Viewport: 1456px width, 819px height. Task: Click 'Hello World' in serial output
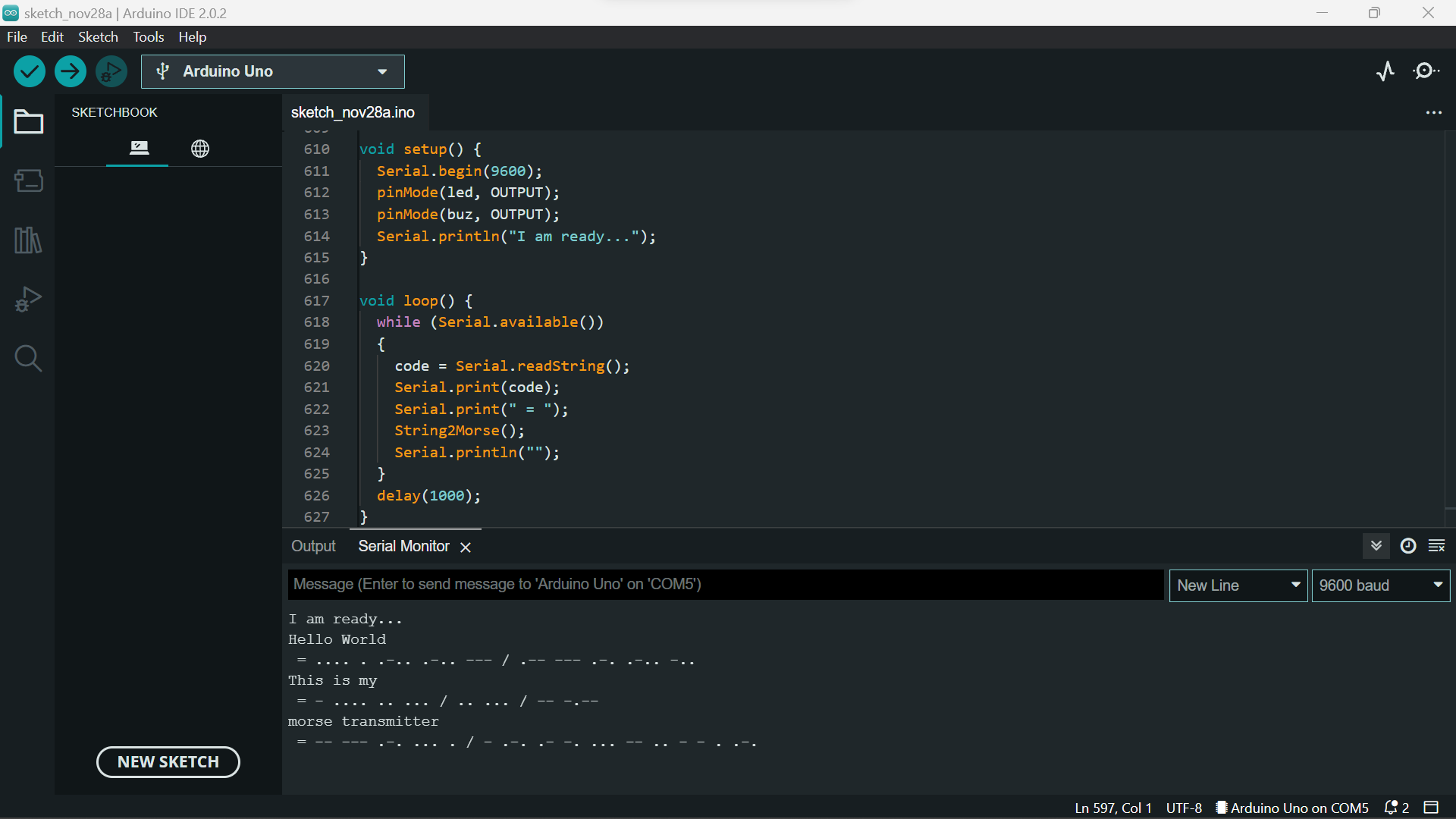coord(337,639)
